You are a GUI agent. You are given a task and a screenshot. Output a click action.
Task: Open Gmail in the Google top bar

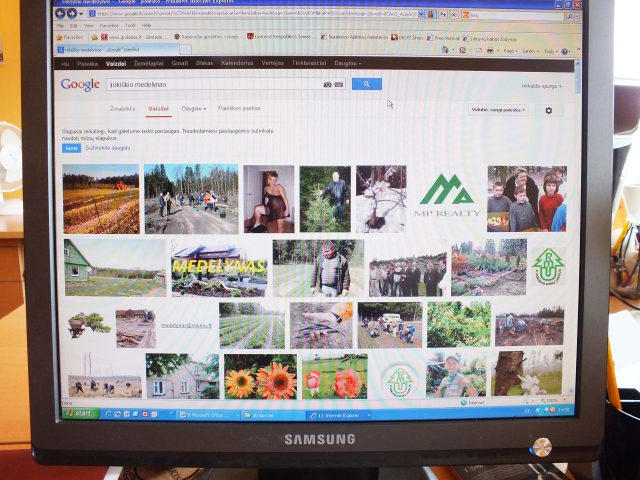[x=180, y=63]
